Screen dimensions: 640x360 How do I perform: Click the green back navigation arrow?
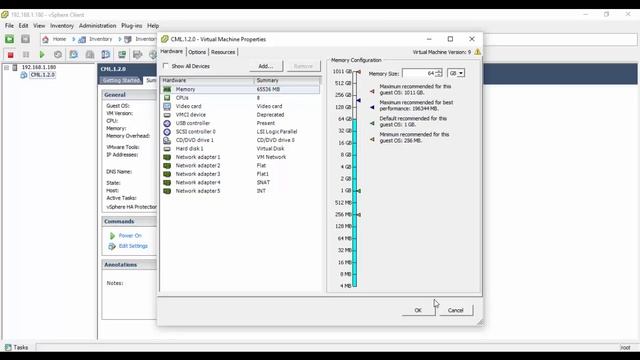pos(9,39)
